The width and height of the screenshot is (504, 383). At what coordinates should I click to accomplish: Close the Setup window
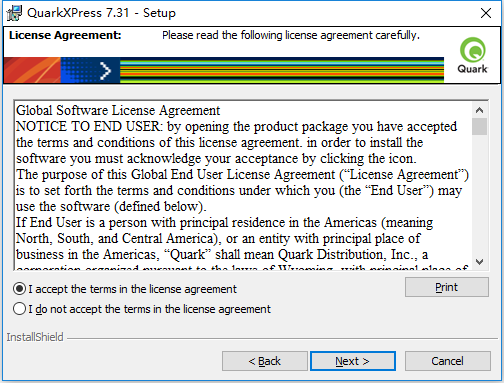pyautogui.click(x=486, y=13)
